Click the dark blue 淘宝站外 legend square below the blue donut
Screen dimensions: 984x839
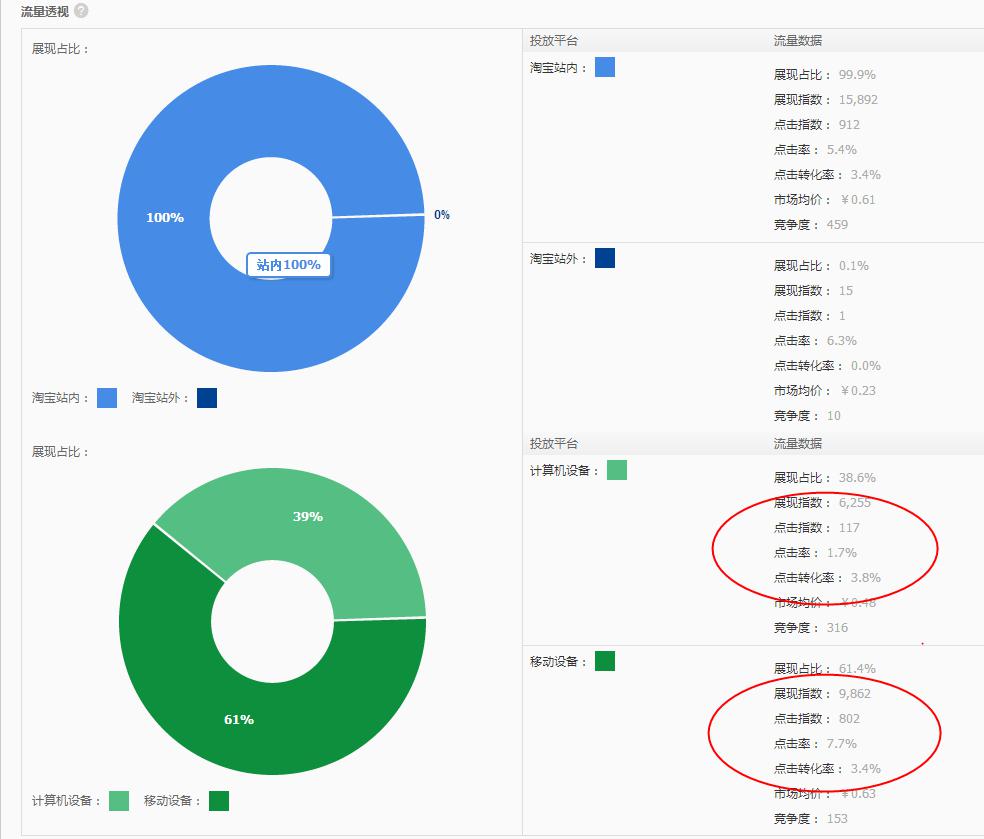click(x=207, y=398)
